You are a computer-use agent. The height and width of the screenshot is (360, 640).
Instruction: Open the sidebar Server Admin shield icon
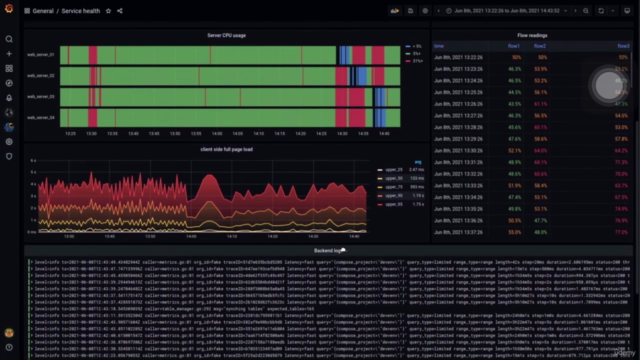tap(9, 157)
